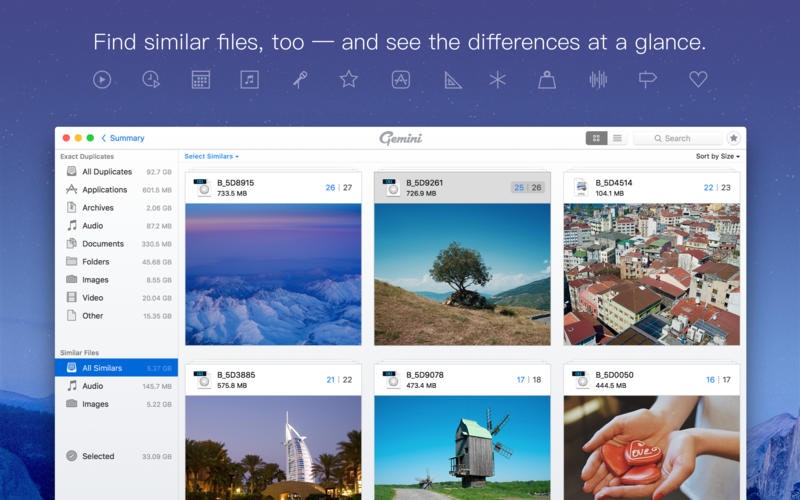The width and height of the screenshot is (800, 500).
Task: Click the B_5D3885 file icon
Action: point(203,380)
